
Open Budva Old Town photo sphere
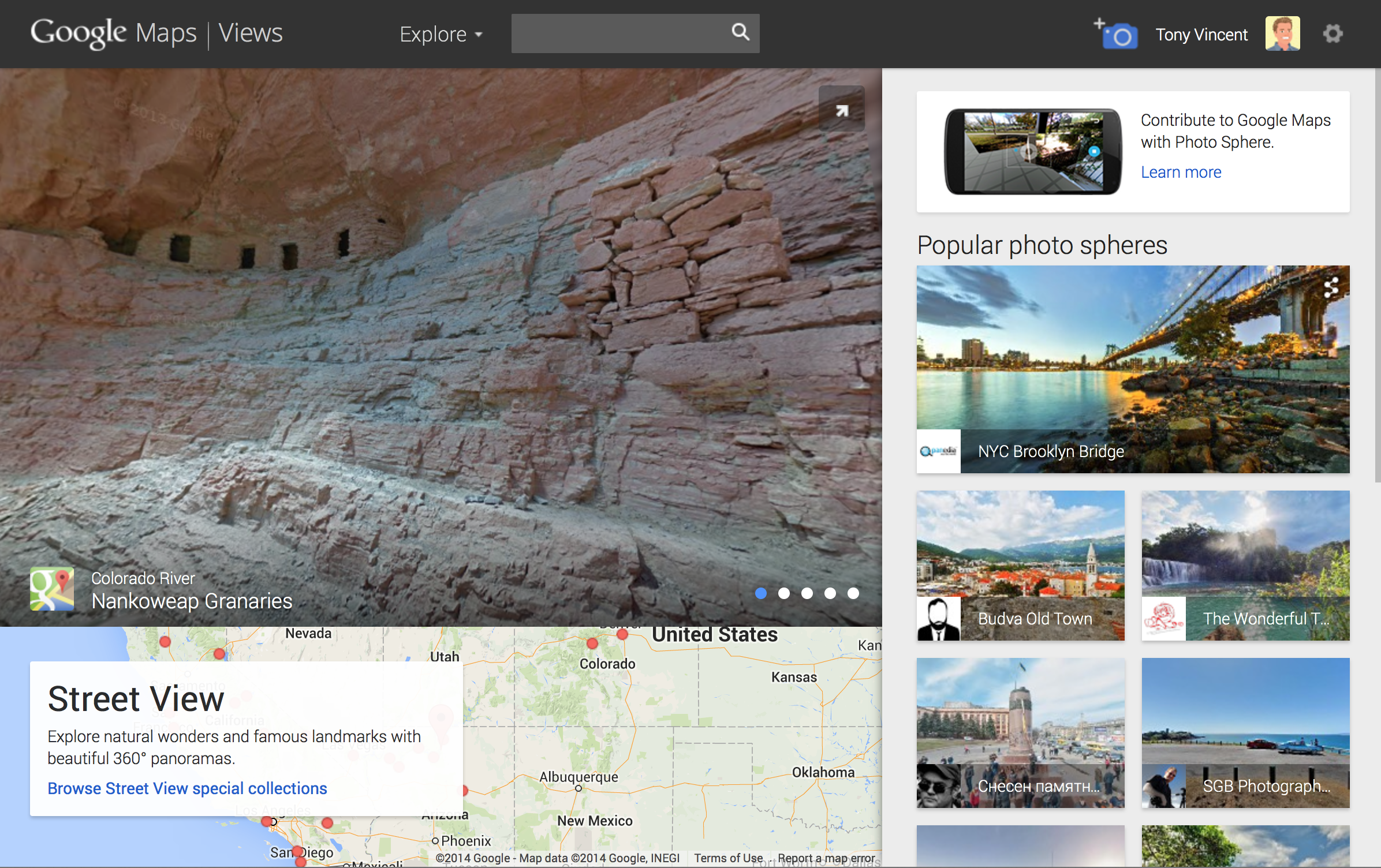[1021, 566]
